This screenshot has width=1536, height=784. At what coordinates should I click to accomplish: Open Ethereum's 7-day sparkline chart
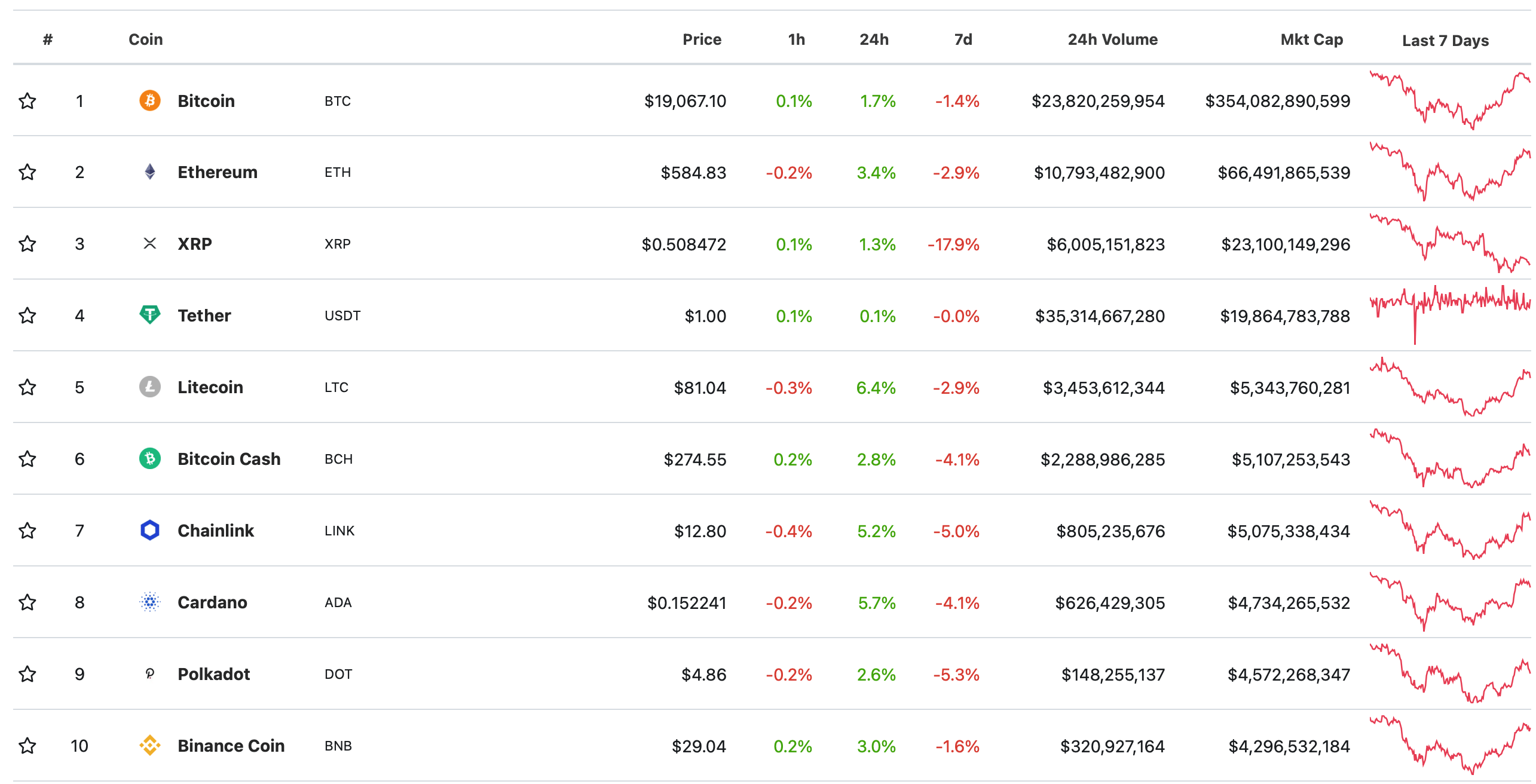coord(1451,172)
